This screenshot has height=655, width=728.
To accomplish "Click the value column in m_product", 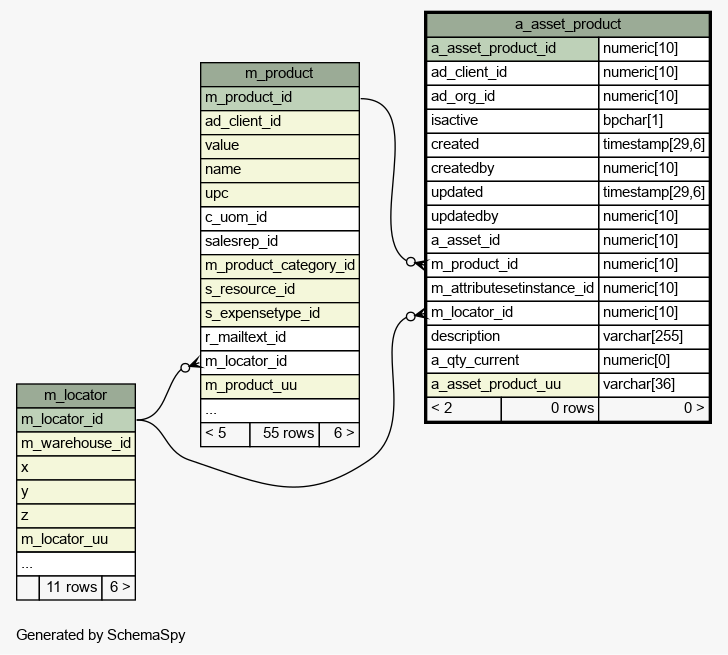I will point(280,146).
